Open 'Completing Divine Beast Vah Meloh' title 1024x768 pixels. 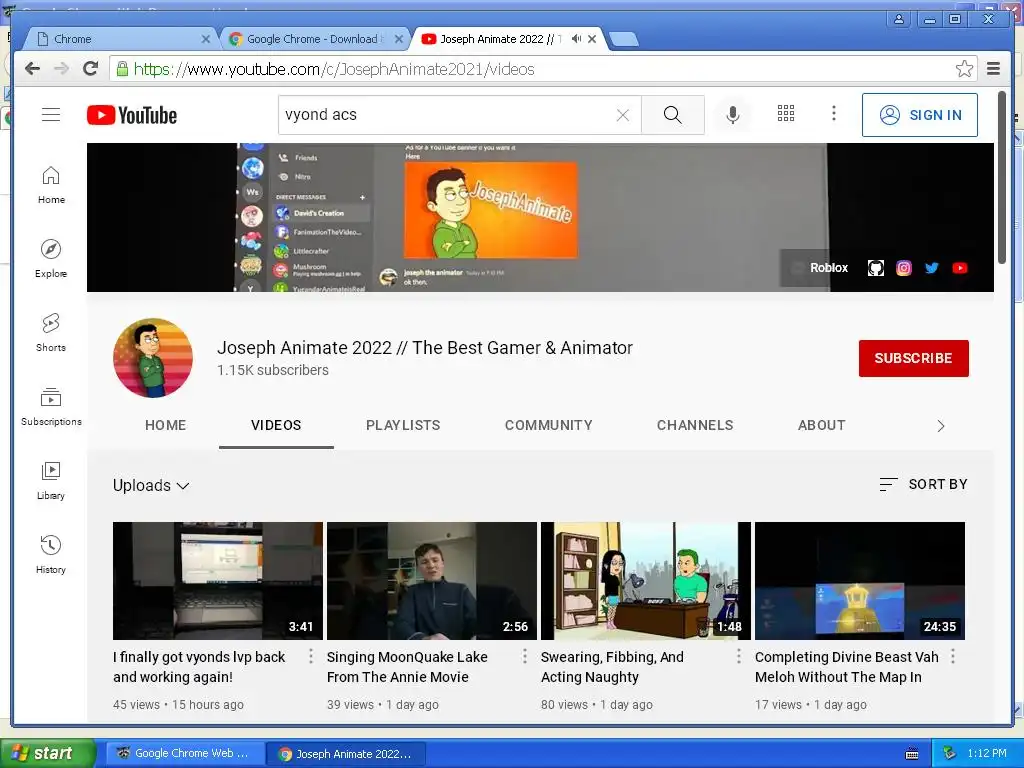click(x=846, y=667)
